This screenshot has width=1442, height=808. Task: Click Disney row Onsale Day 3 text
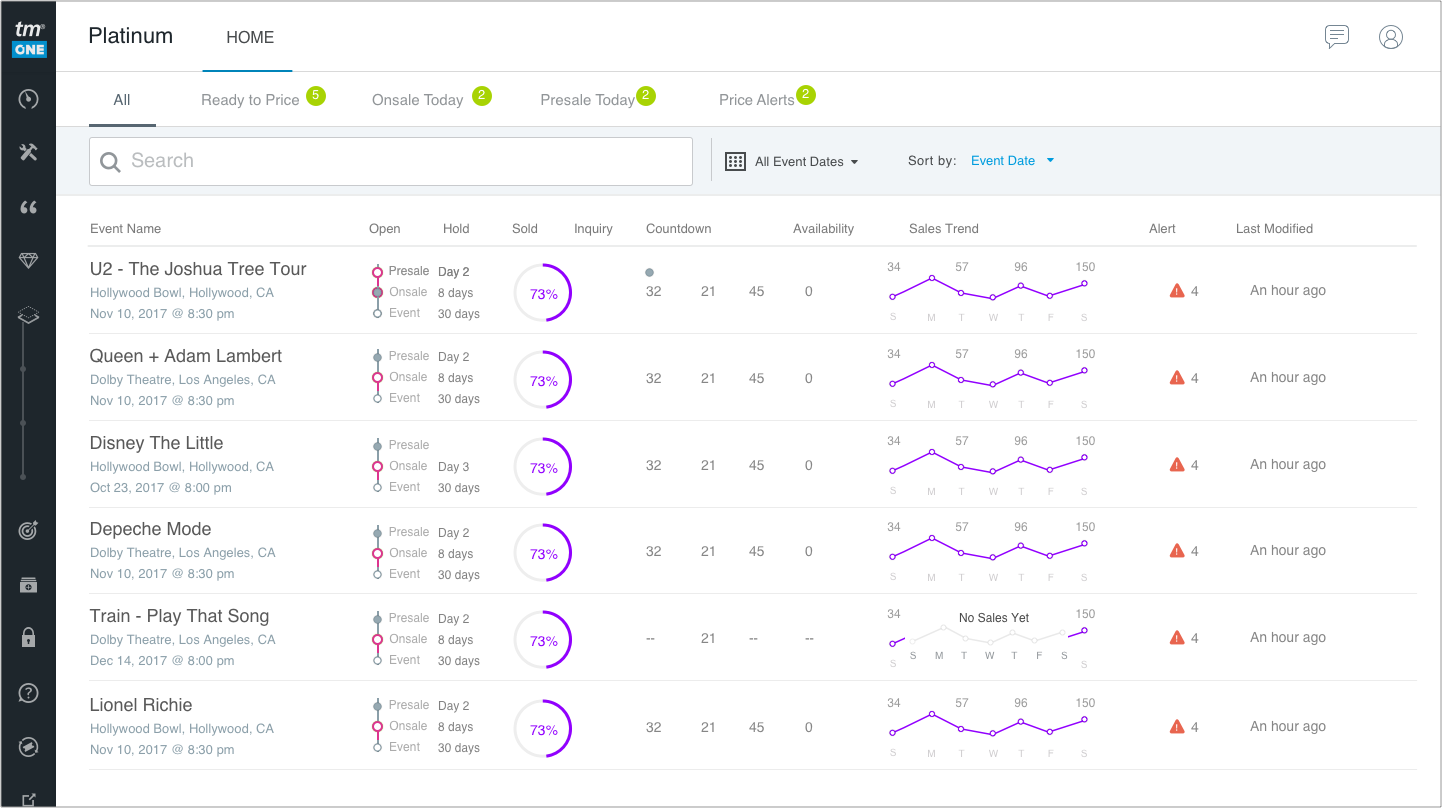coord(453,466)
